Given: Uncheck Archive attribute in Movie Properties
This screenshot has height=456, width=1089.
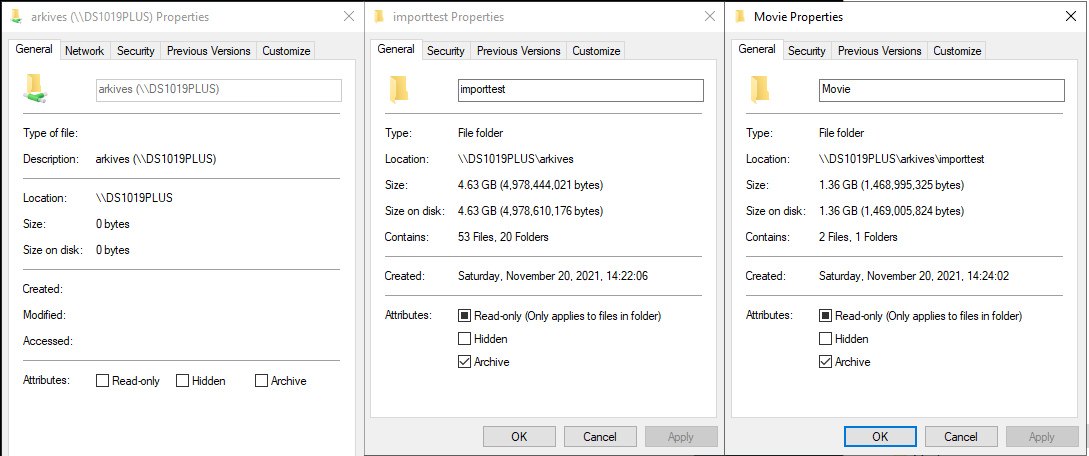Looking at the screenshot, I should (x=825, y=362).
